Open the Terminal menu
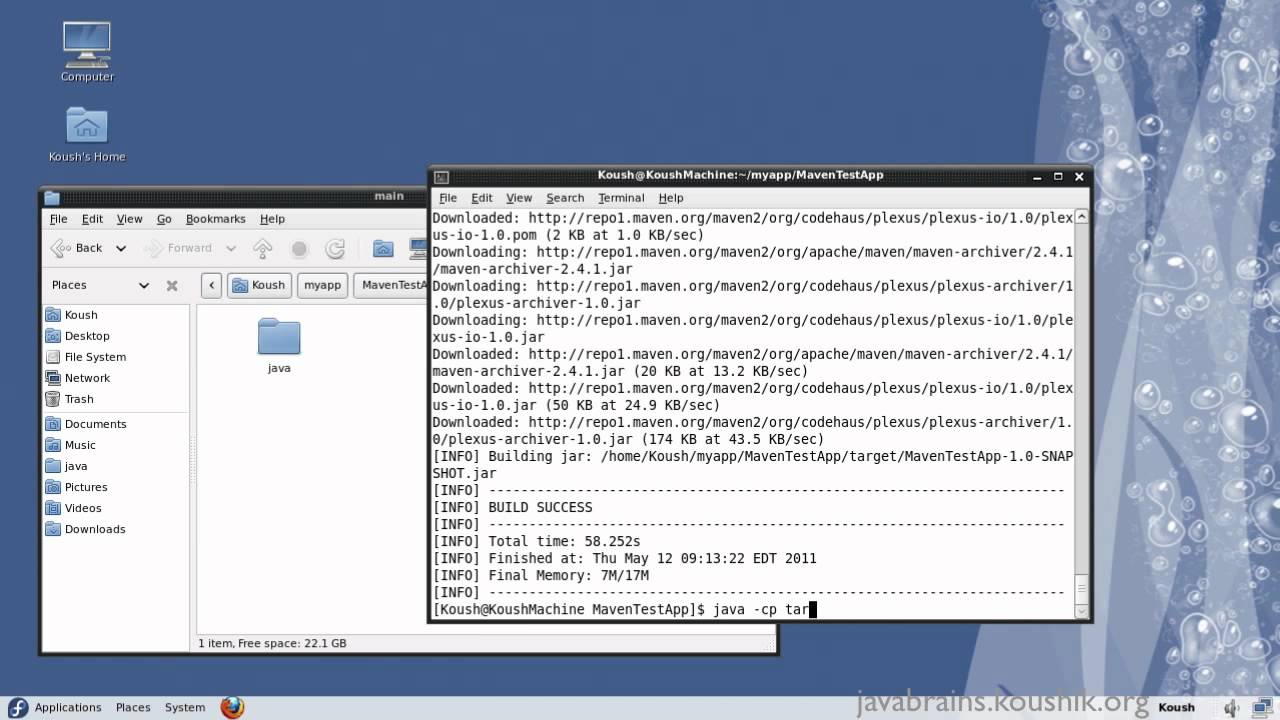This screenshot has height=720, width=1280. (621, 198)
